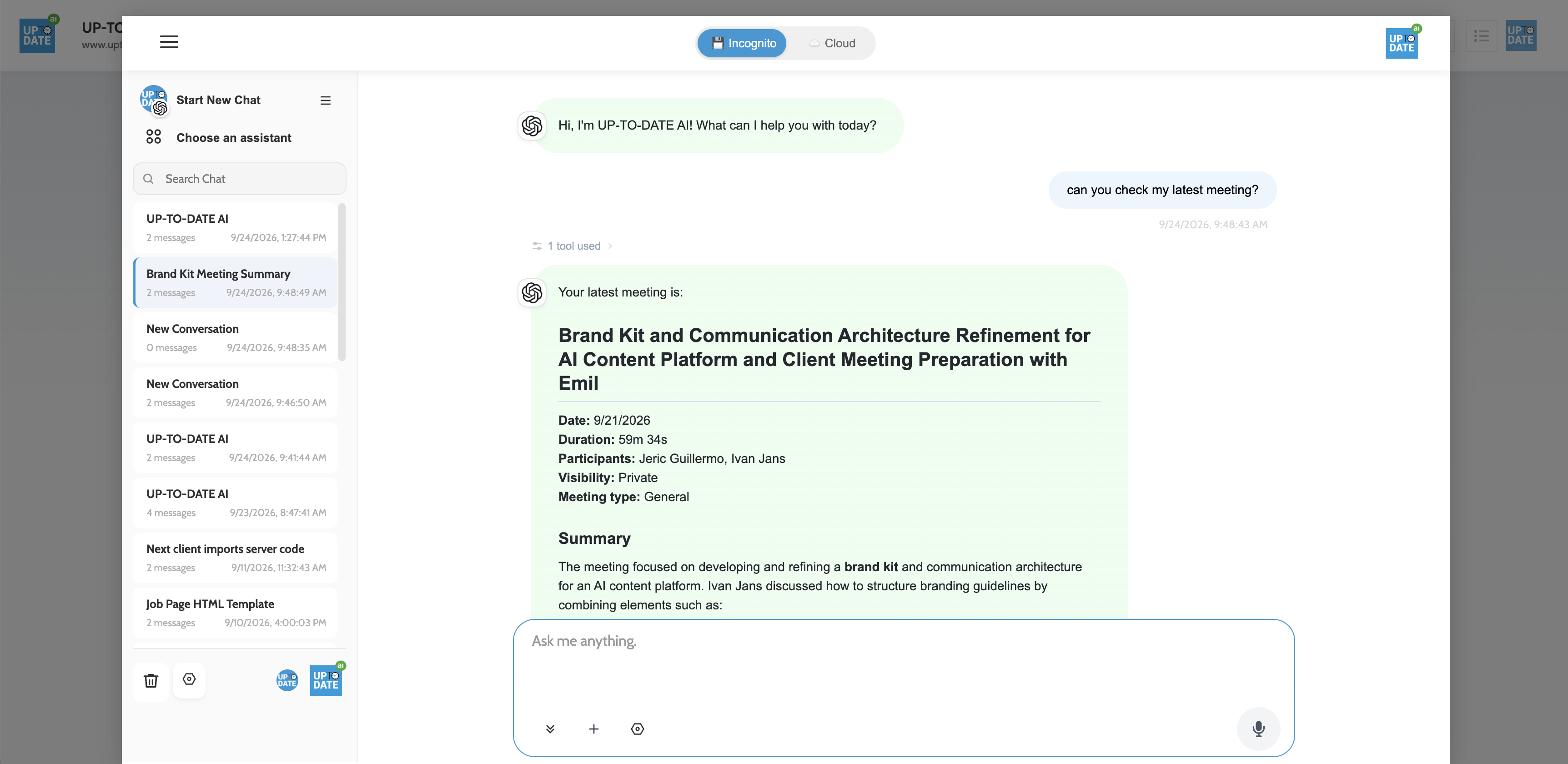Choose an assistant
1568x764 pixels.
click(x=234, y=138)
